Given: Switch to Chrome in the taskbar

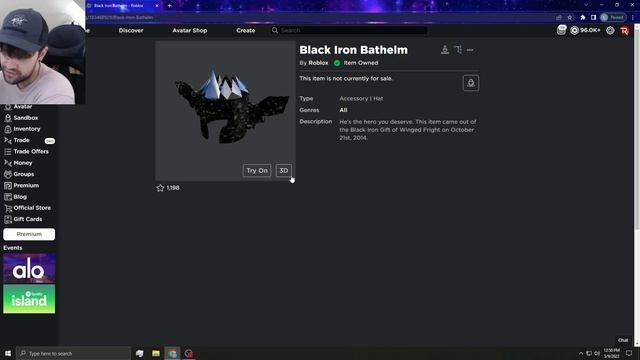Looking at the screenshot, I should [x=172, y=353].
